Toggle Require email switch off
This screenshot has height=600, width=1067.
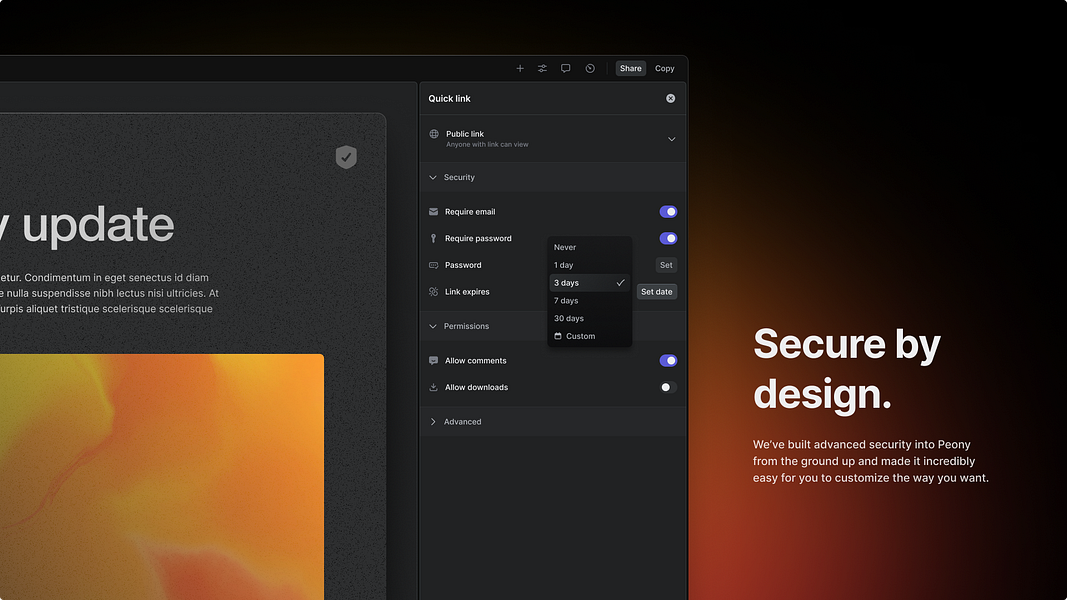pyautogui.click(x=668, y=212)
